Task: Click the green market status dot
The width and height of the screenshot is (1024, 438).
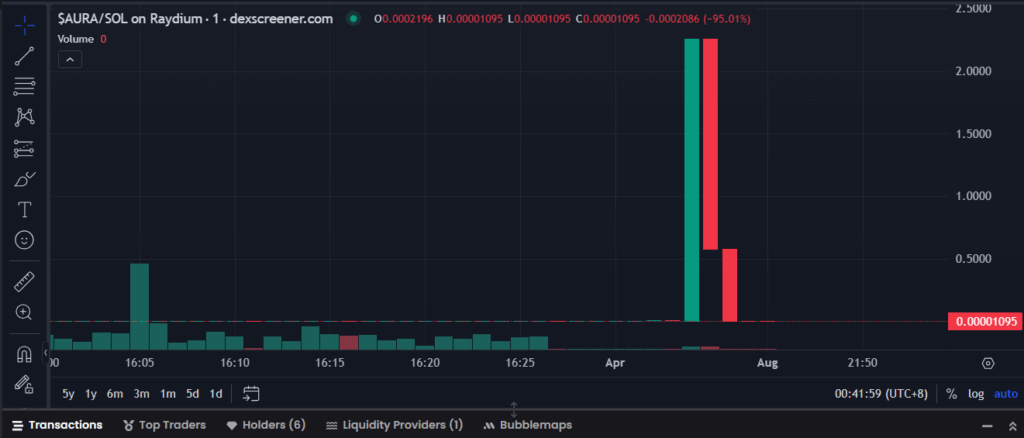Action: [x=353, y=19]
